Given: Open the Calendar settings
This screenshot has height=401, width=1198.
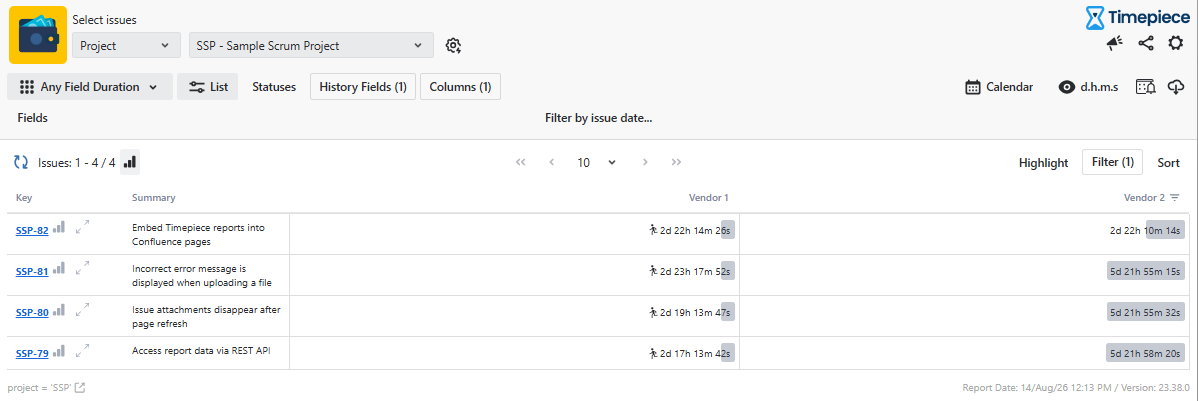Looking at the screenshot, I should point(999,87).
